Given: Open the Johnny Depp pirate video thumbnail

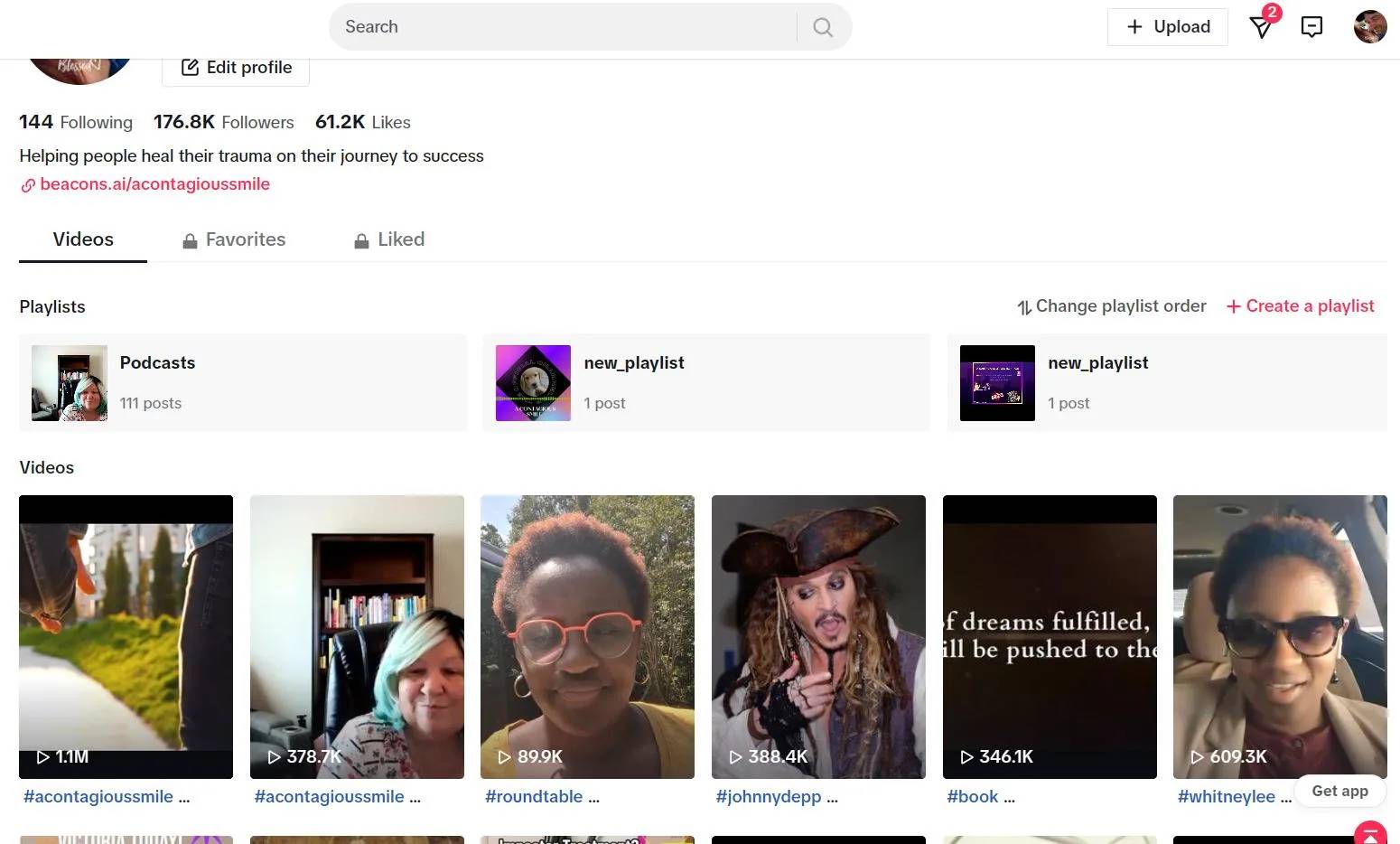Looking at the screenshot, I should [818, 637].
